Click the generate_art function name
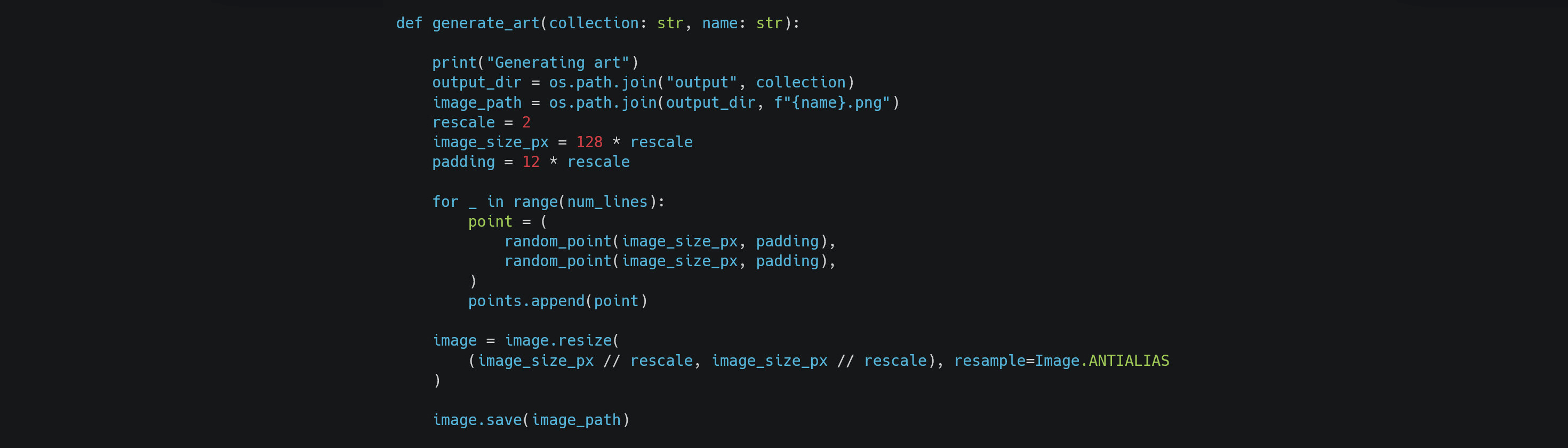This screenshot has width=1568, height=448. point(485,23)
